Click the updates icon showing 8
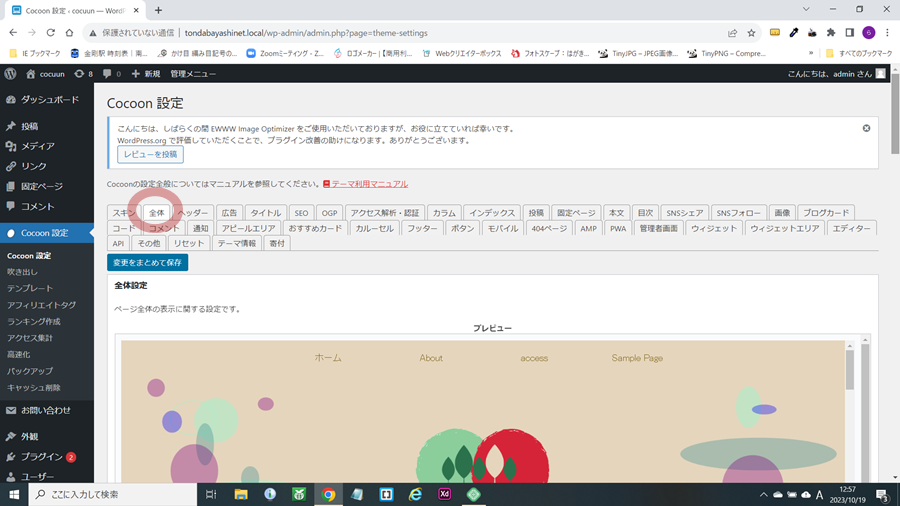900x506 pixels. pos(83,74)
